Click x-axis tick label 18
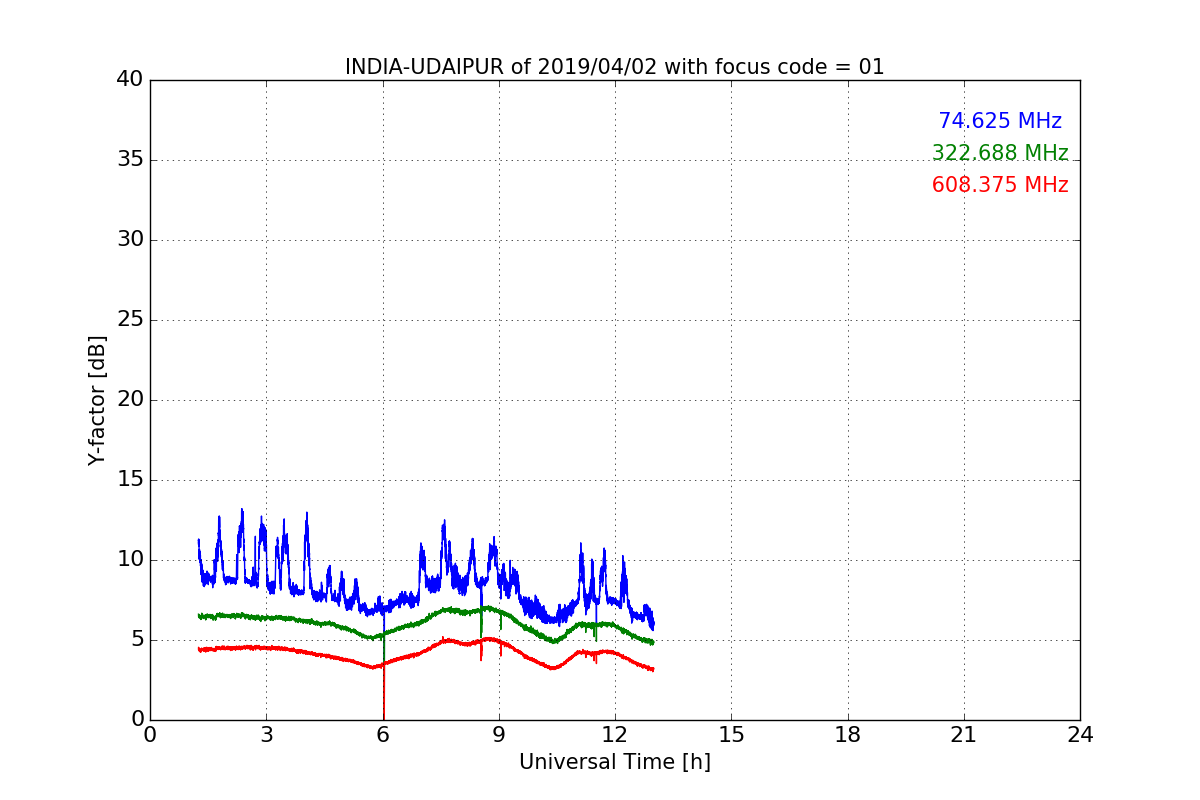 (848, 735)
